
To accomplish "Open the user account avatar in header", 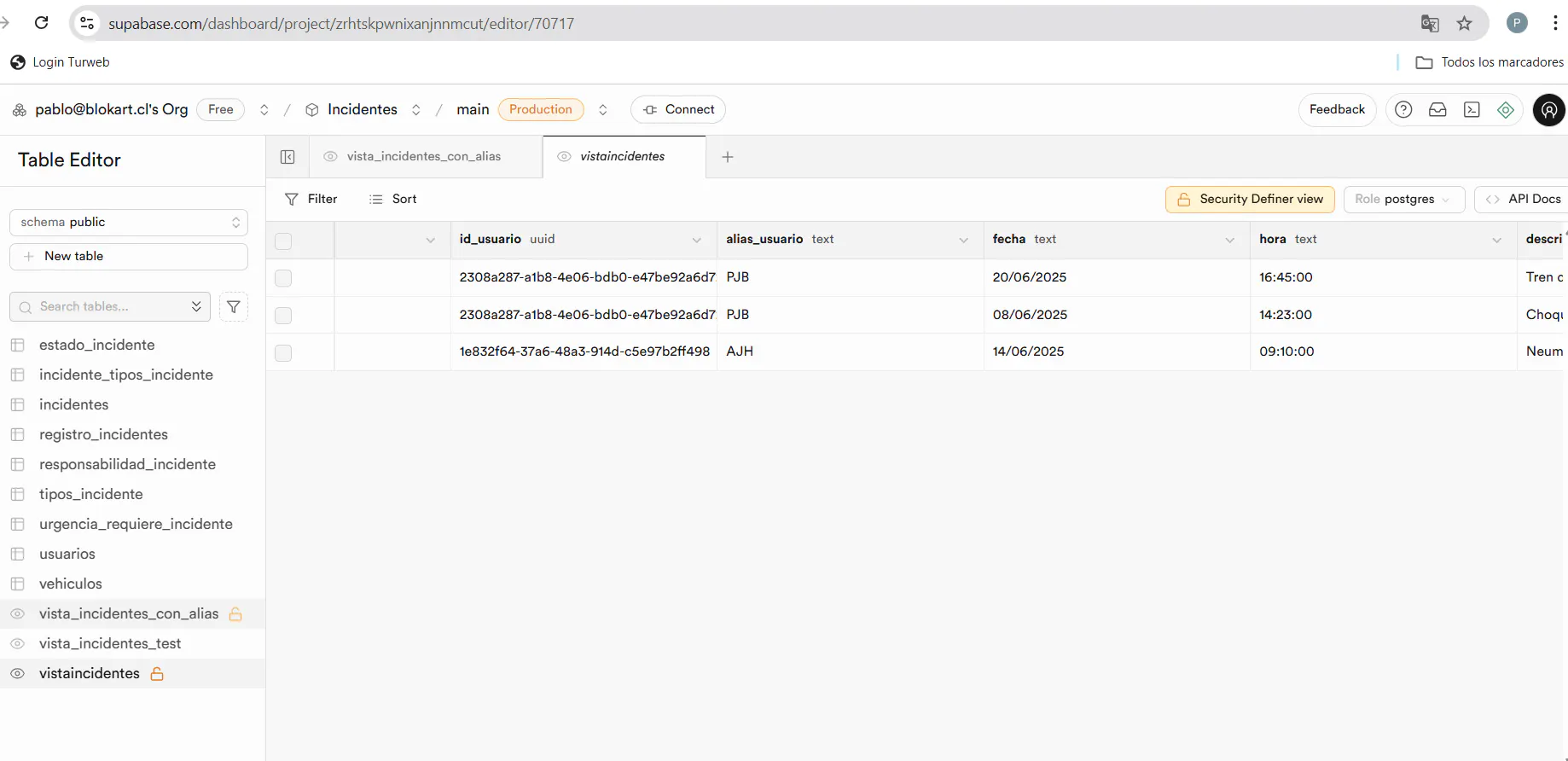I will (1549, 110).
